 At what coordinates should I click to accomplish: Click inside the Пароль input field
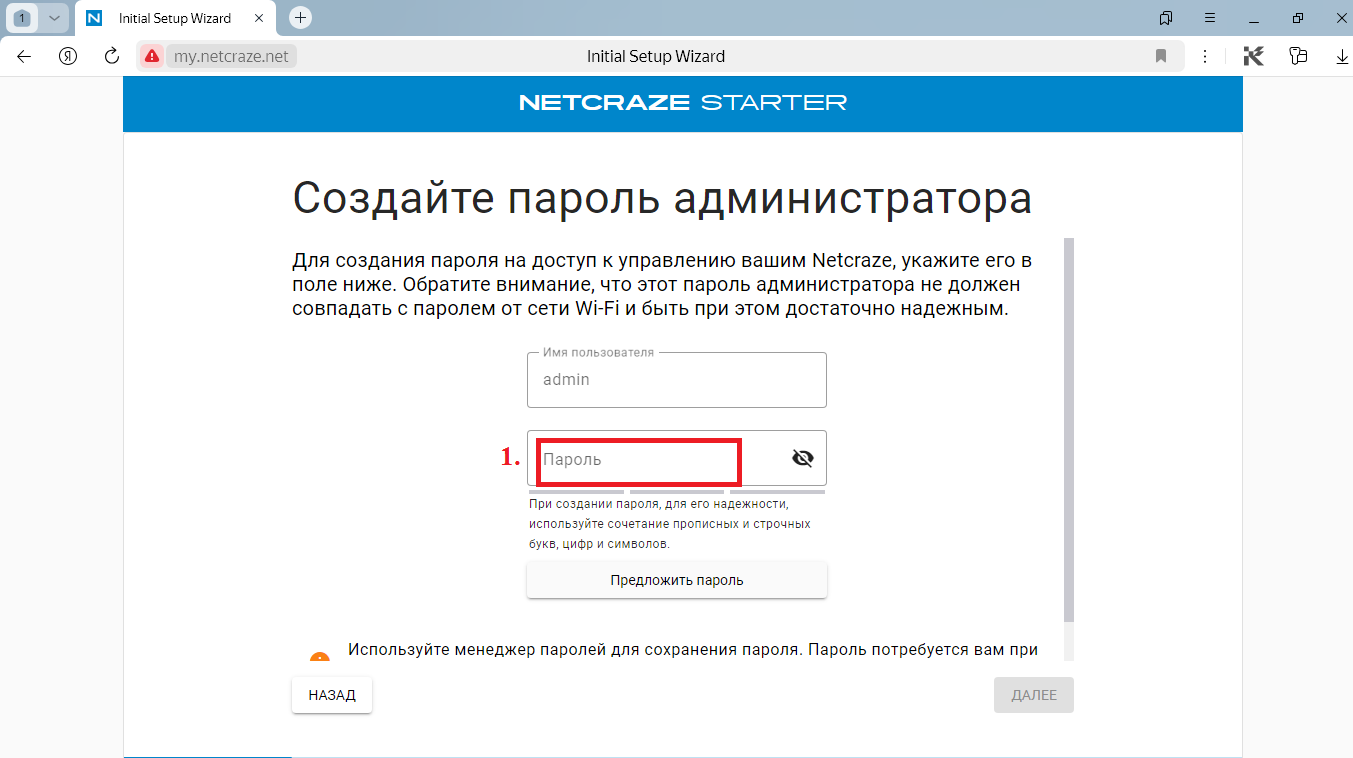637,459
